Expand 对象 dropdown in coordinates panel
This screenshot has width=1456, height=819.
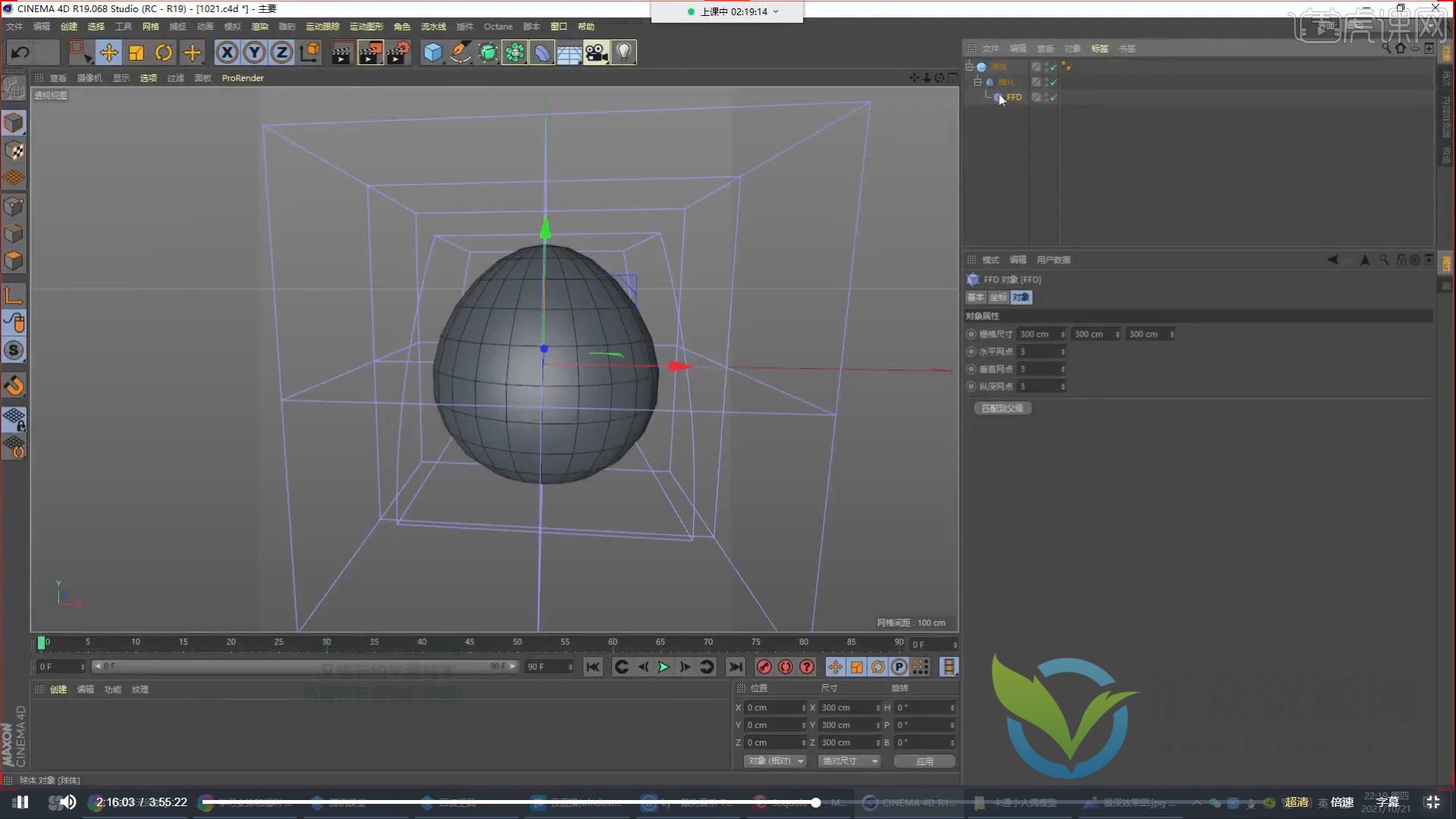(775, 760)
